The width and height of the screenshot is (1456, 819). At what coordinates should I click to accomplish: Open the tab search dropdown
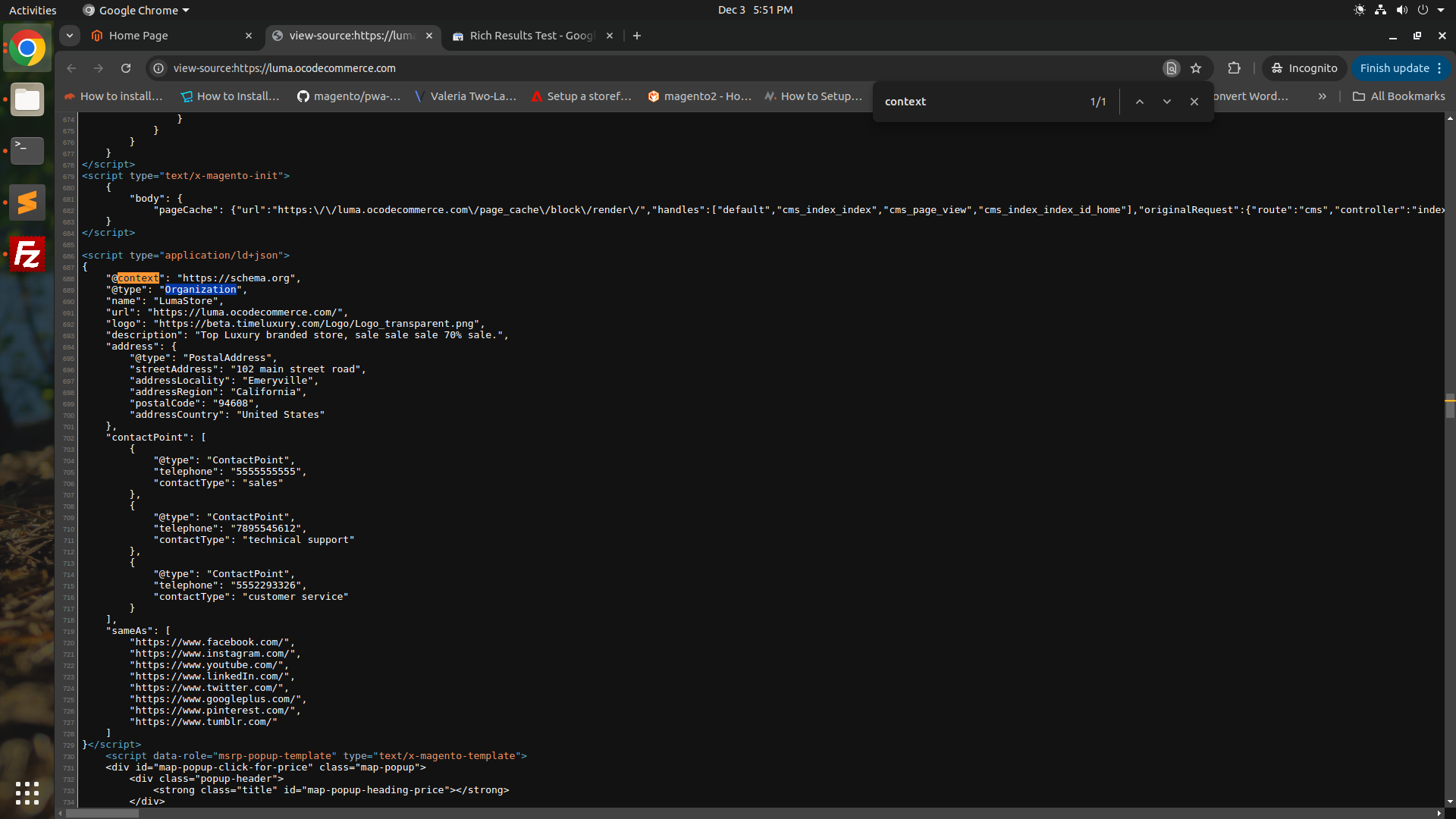(69, 36)
